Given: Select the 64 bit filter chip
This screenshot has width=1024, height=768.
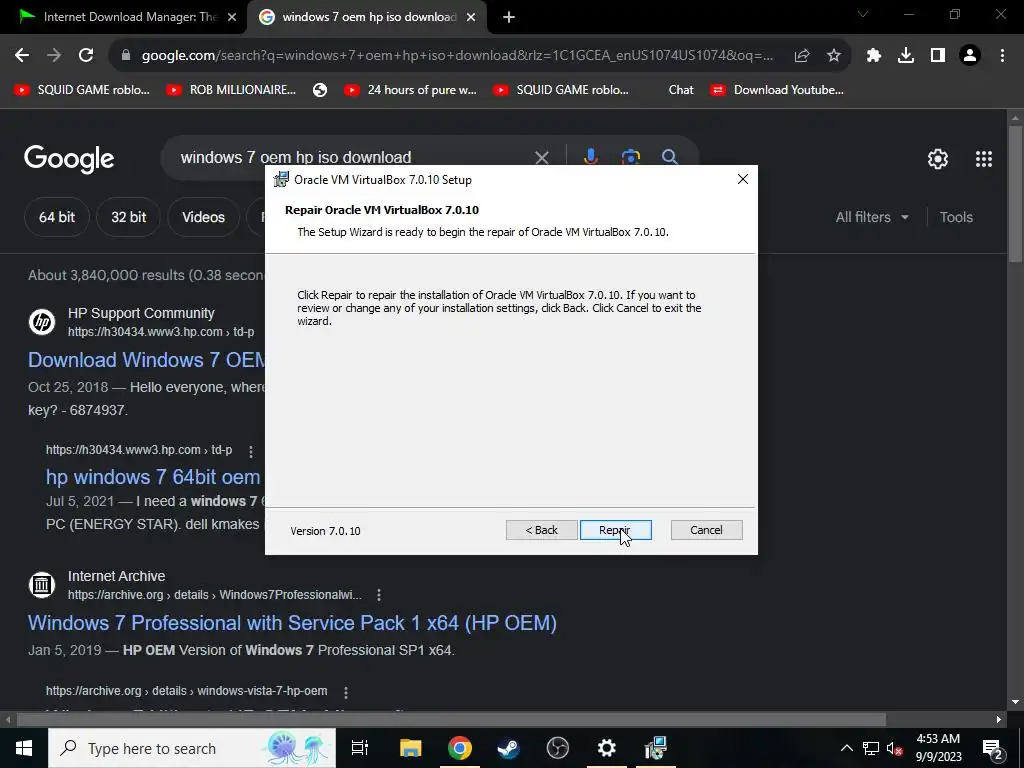Looking at the screenshot, I should click(57, 217).
